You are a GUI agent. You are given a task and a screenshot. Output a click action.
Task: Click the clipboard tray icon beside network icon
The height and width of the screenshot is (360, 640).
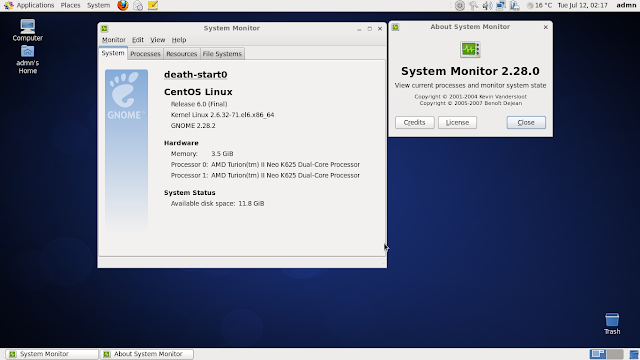[514, 5]
